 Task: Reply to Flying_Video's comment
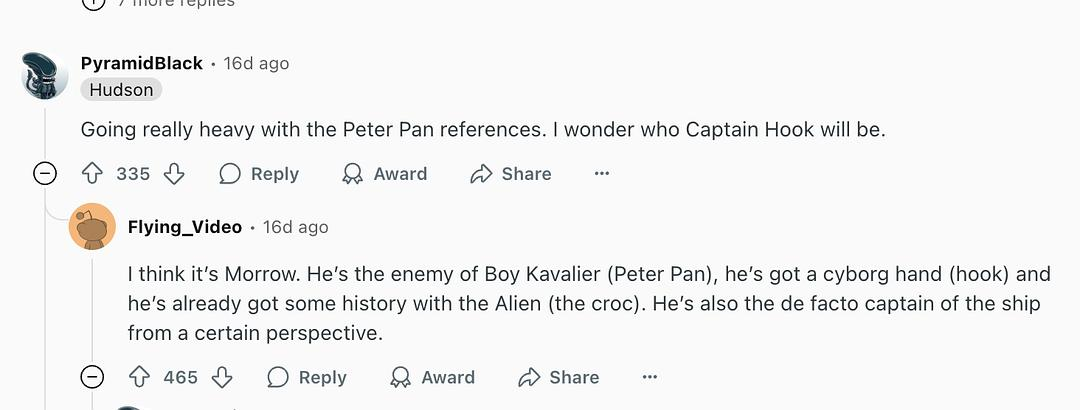click(x=307, y=377)
